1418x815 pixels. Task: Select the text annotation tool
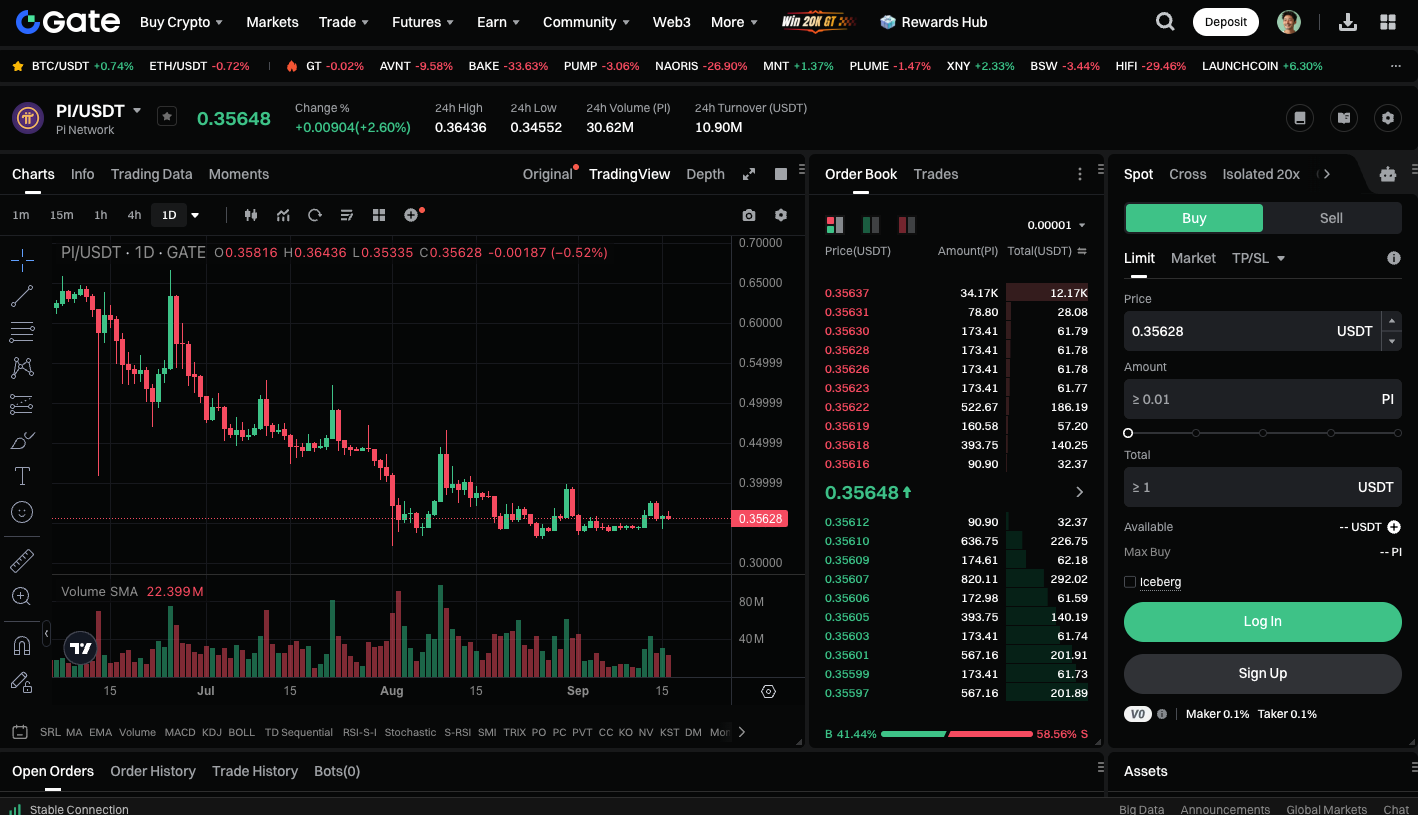click(22, 476)
